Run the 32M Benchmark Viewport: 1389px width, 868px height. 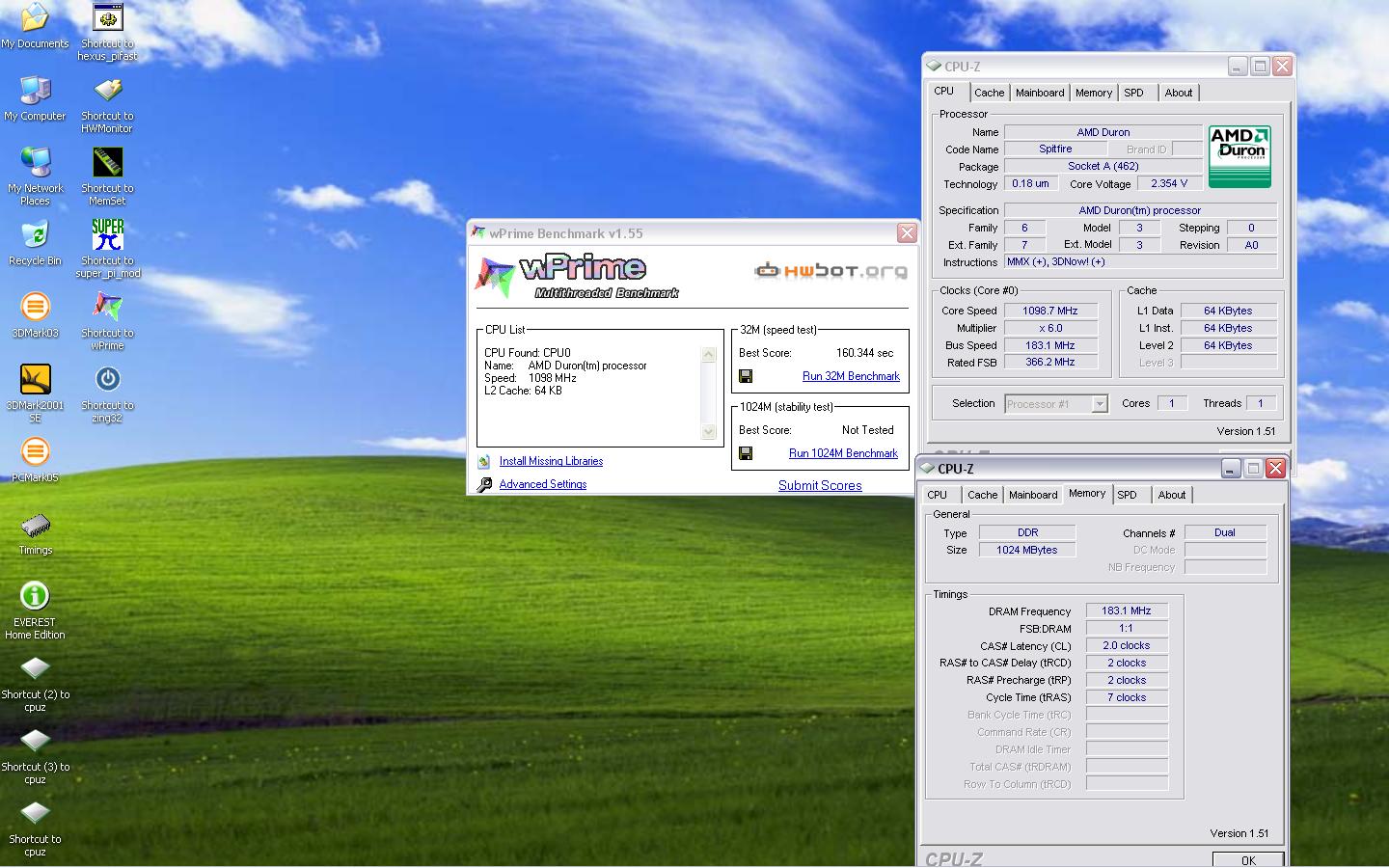pyautogui.click(x=851, y=376)
